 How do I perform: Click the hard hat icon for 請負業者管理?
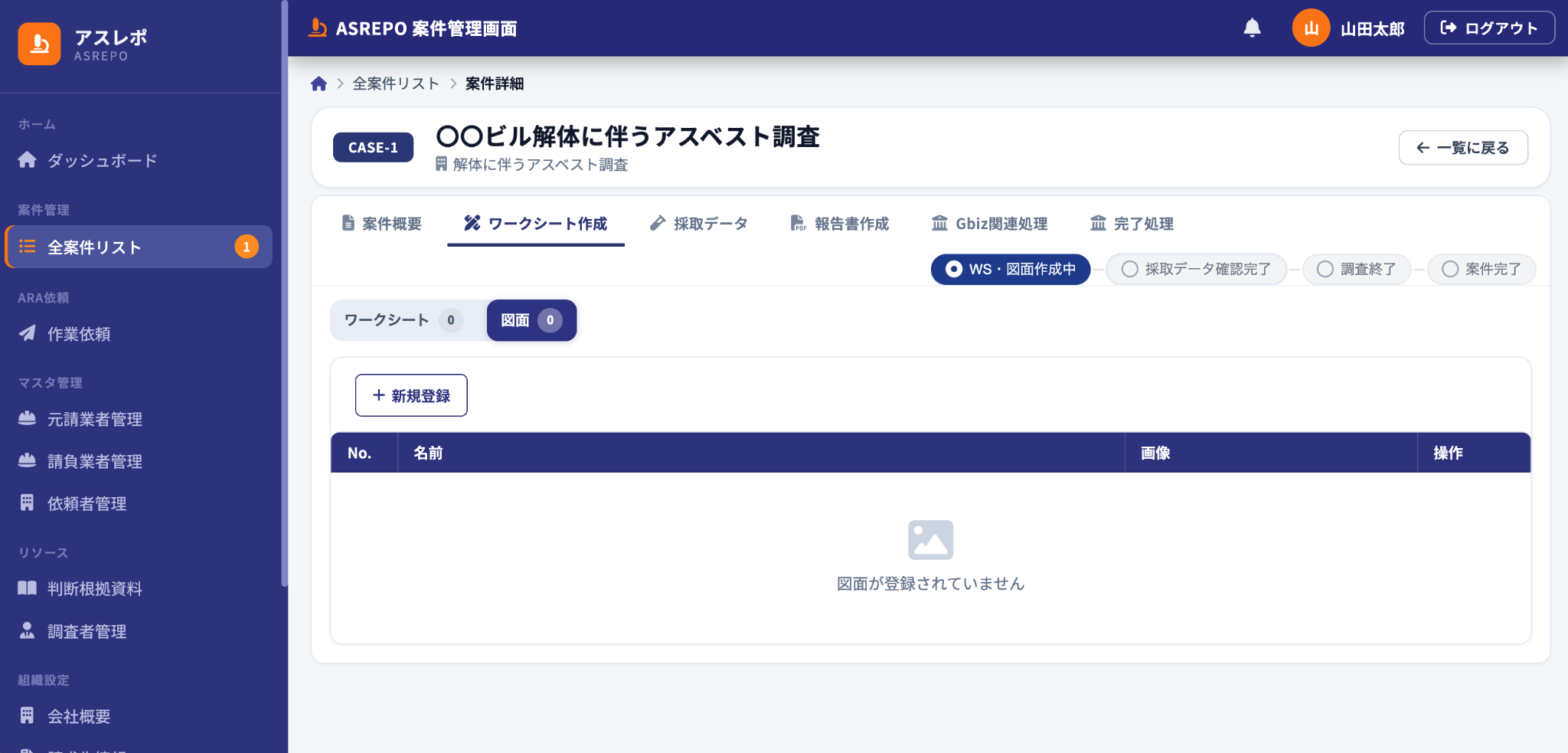(x=27, y=460)
